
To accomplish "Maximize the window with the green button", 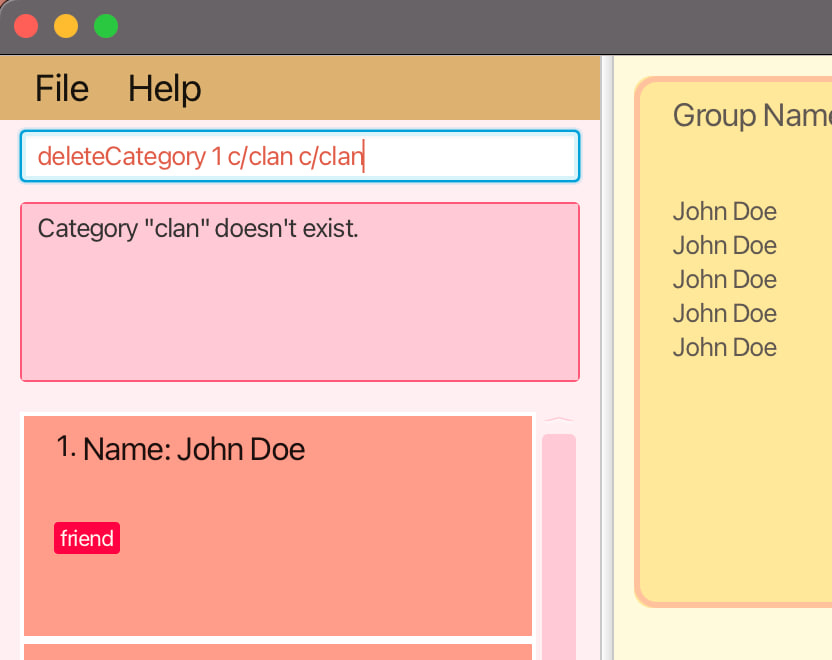I will point(106,26).
